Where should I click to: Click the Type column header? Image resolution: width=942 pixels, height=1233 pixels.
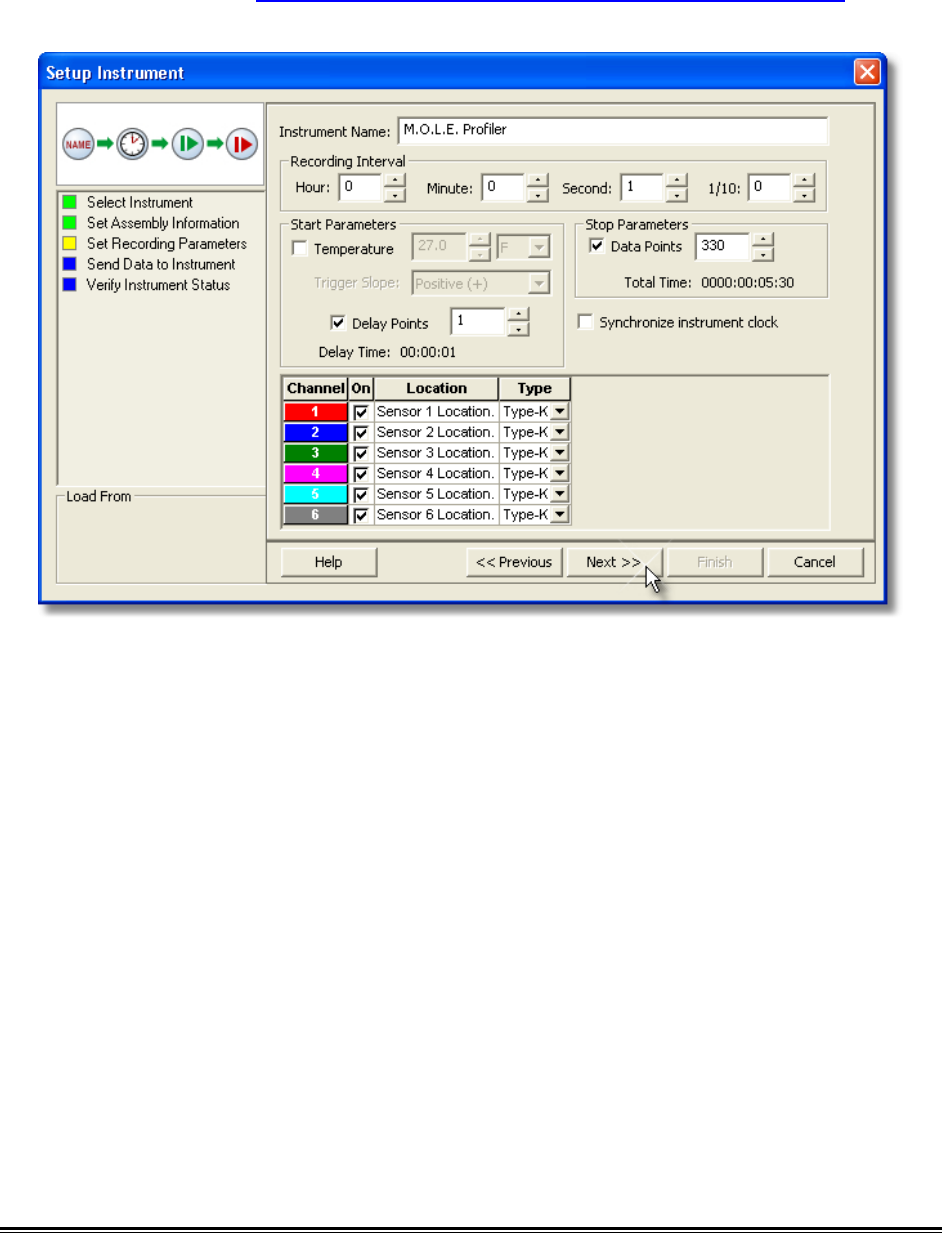[535, 389]
